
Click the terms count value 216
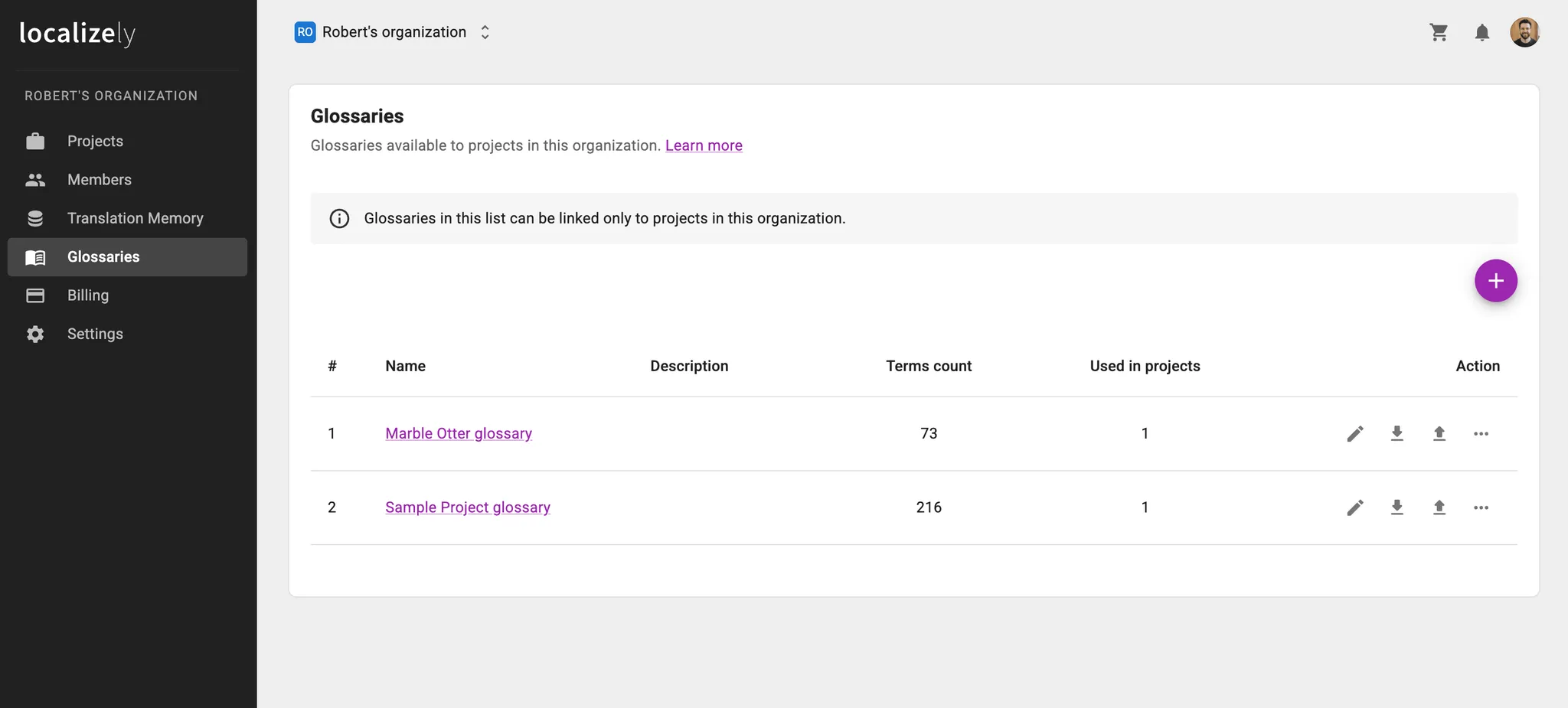pos(929,507)
